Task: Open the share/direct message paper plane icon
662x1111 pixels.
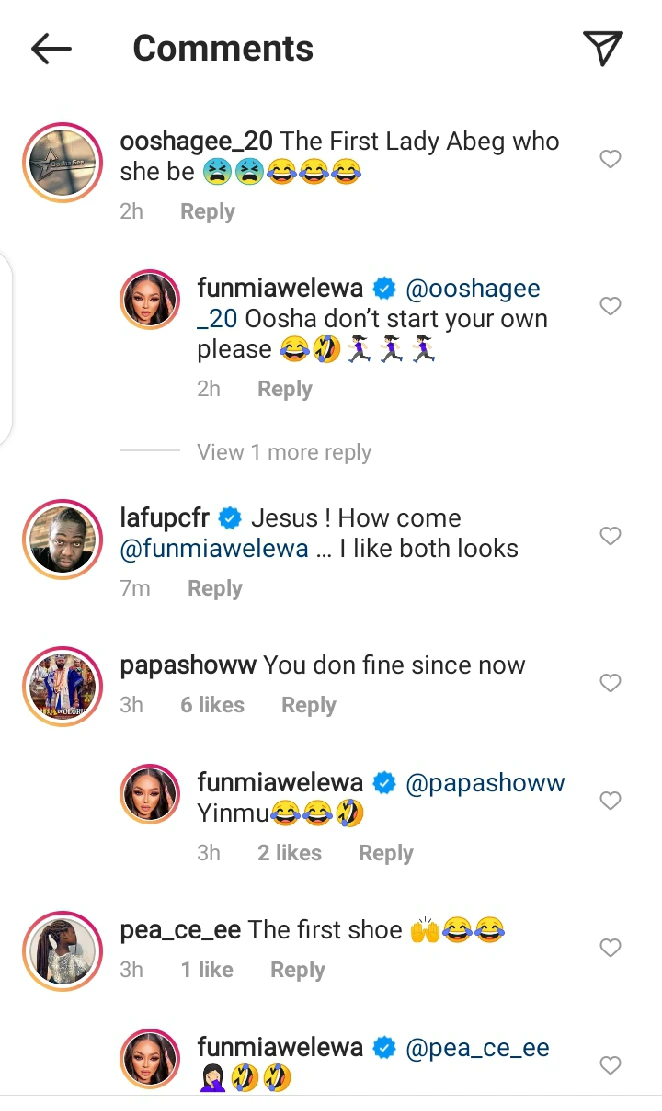Action: pyautogui.click(x=603, y=47)
